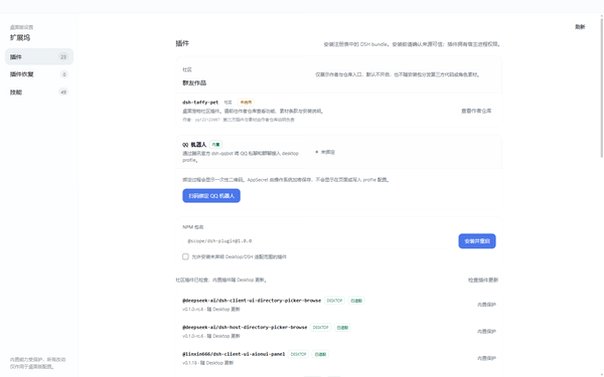Select the 插件 tab in the sidebar
The image size is (604, 377).
pyautogui.click(x=39, y=57)
